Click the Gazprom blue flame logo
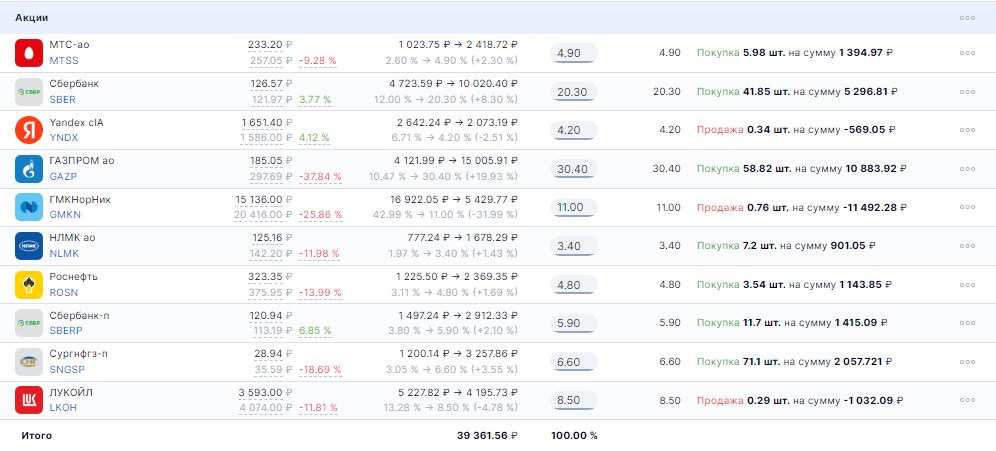Viewport: 996px width, 451px height. tap(28, 168)
